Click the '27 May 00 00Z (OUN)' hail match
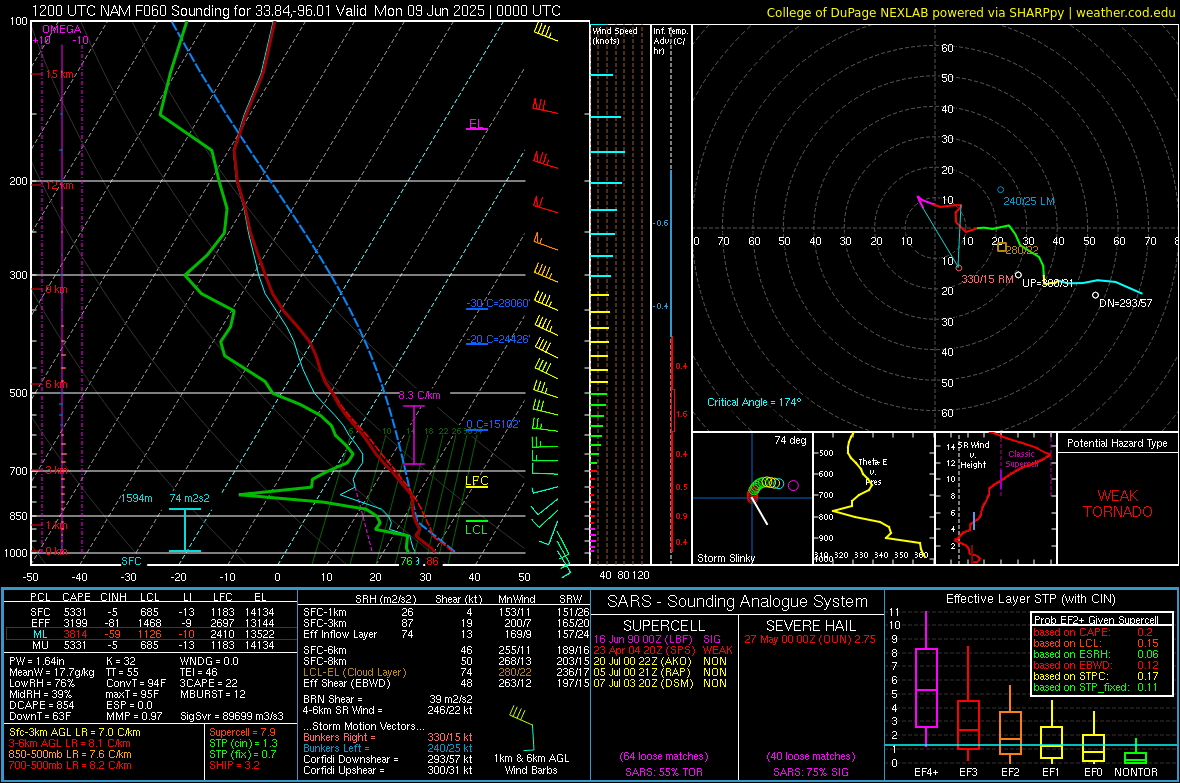This screenshot has height=783, width=1180. [810, 639]
